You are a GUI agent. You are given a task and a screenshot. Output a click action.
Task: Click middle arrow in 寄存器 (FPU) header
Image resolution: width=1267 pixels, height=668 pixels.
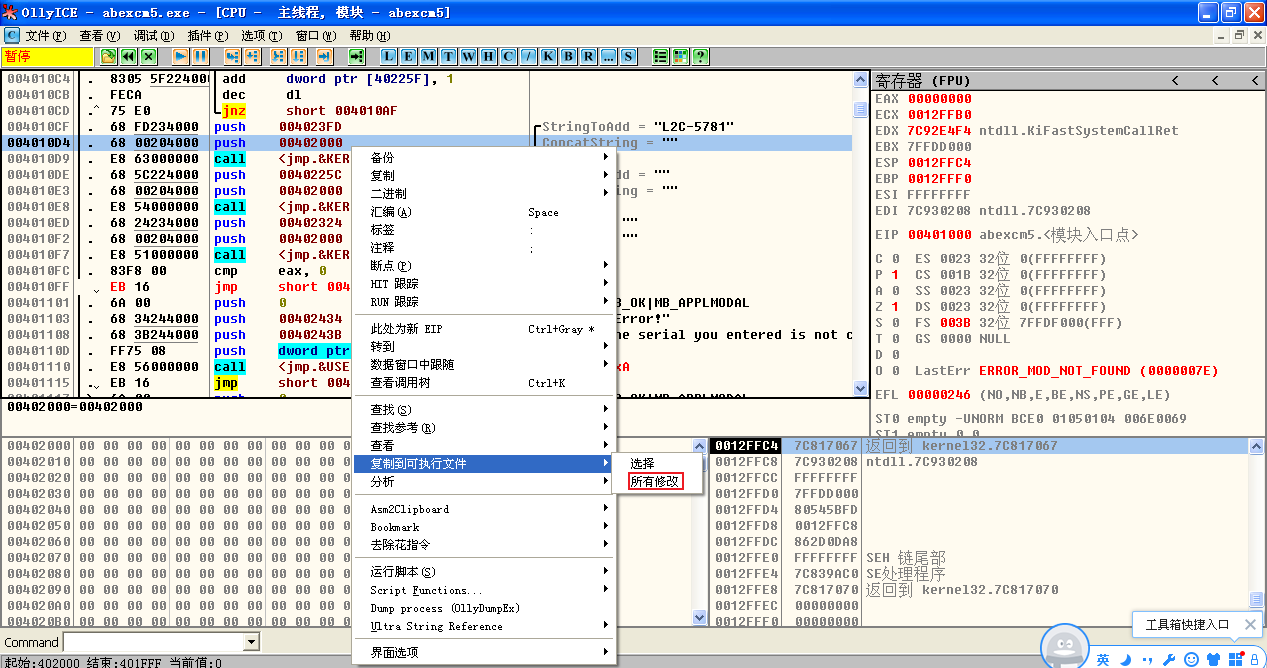point(1215,80)
